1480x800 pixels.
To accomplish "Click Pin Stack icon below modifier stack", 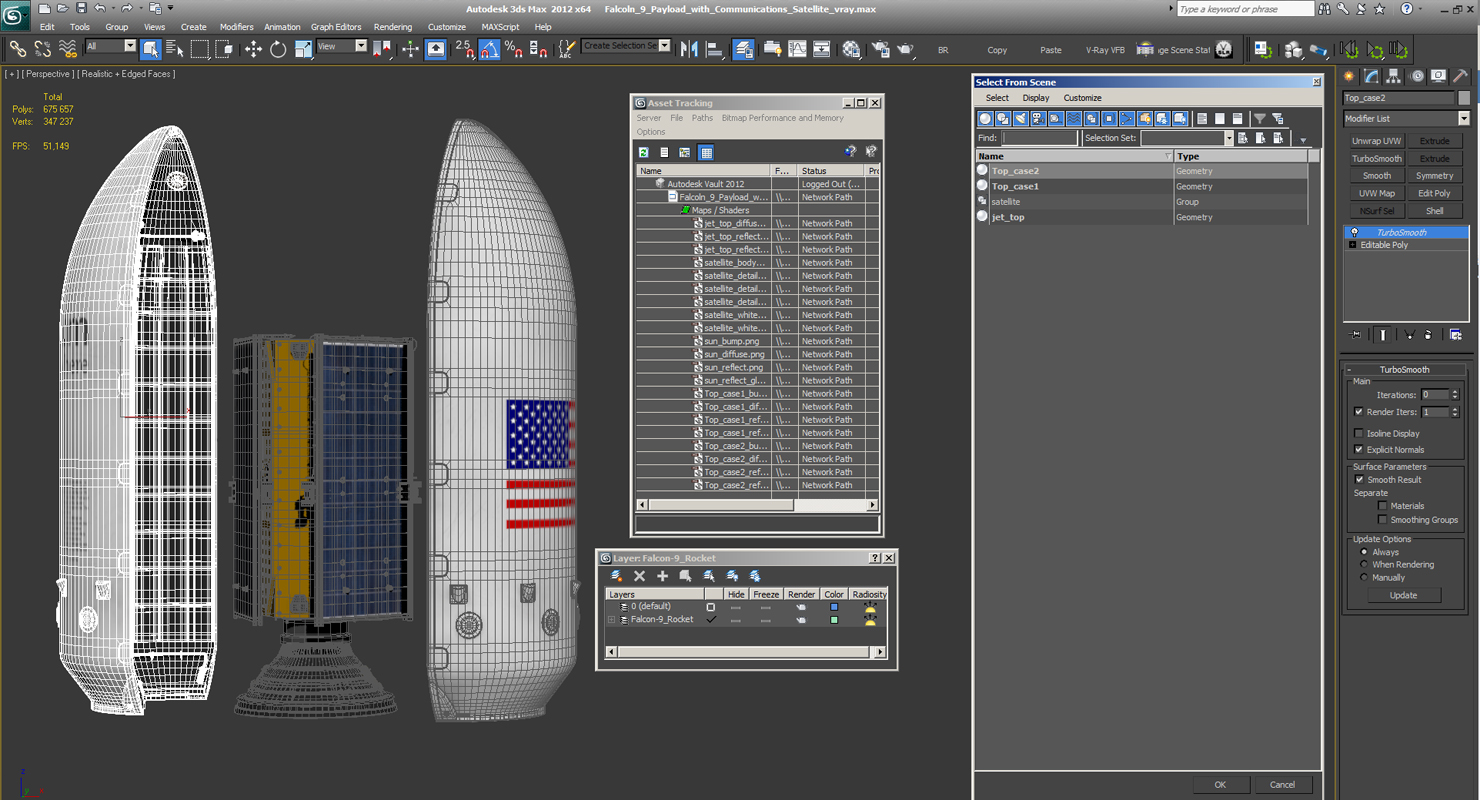I will 1355,335.
